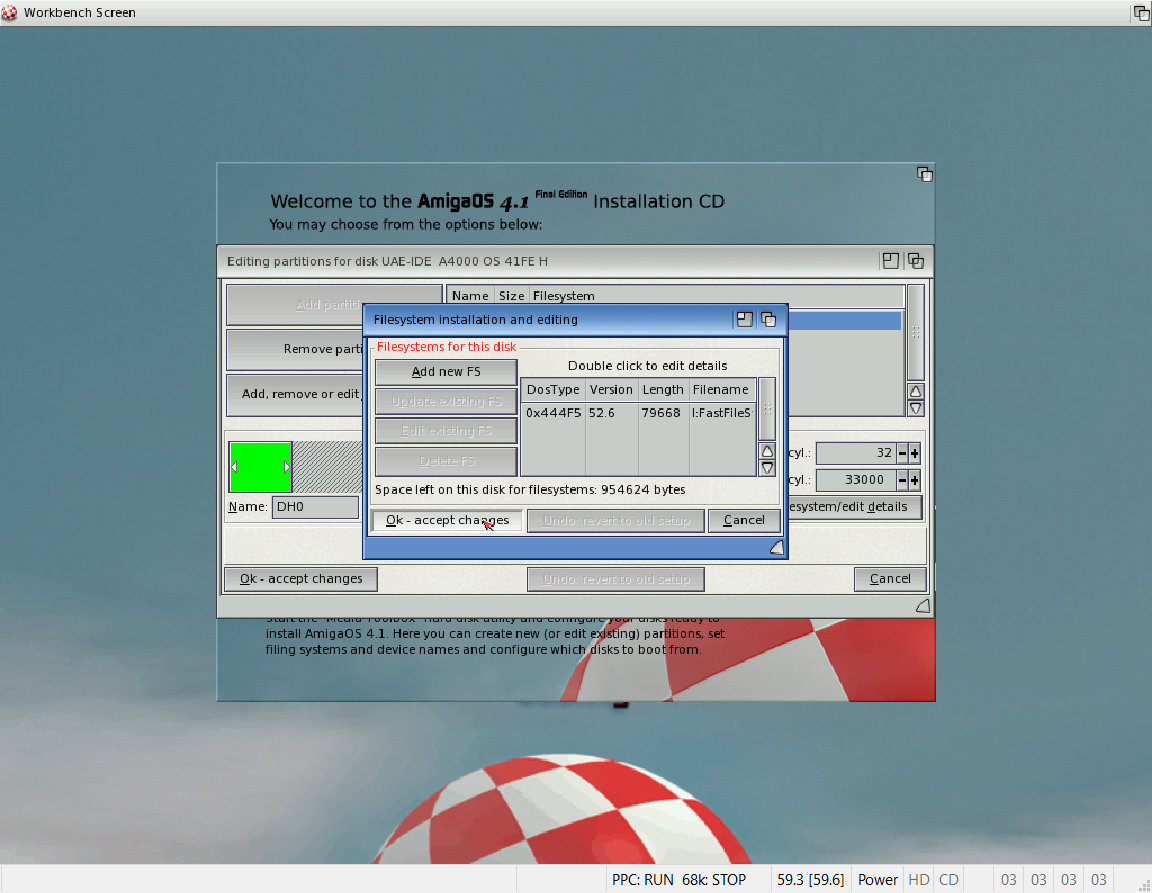Click the Workbench boing ball icon
The width and height of the screenshot is (1152, 893).
tap(9, 12)
